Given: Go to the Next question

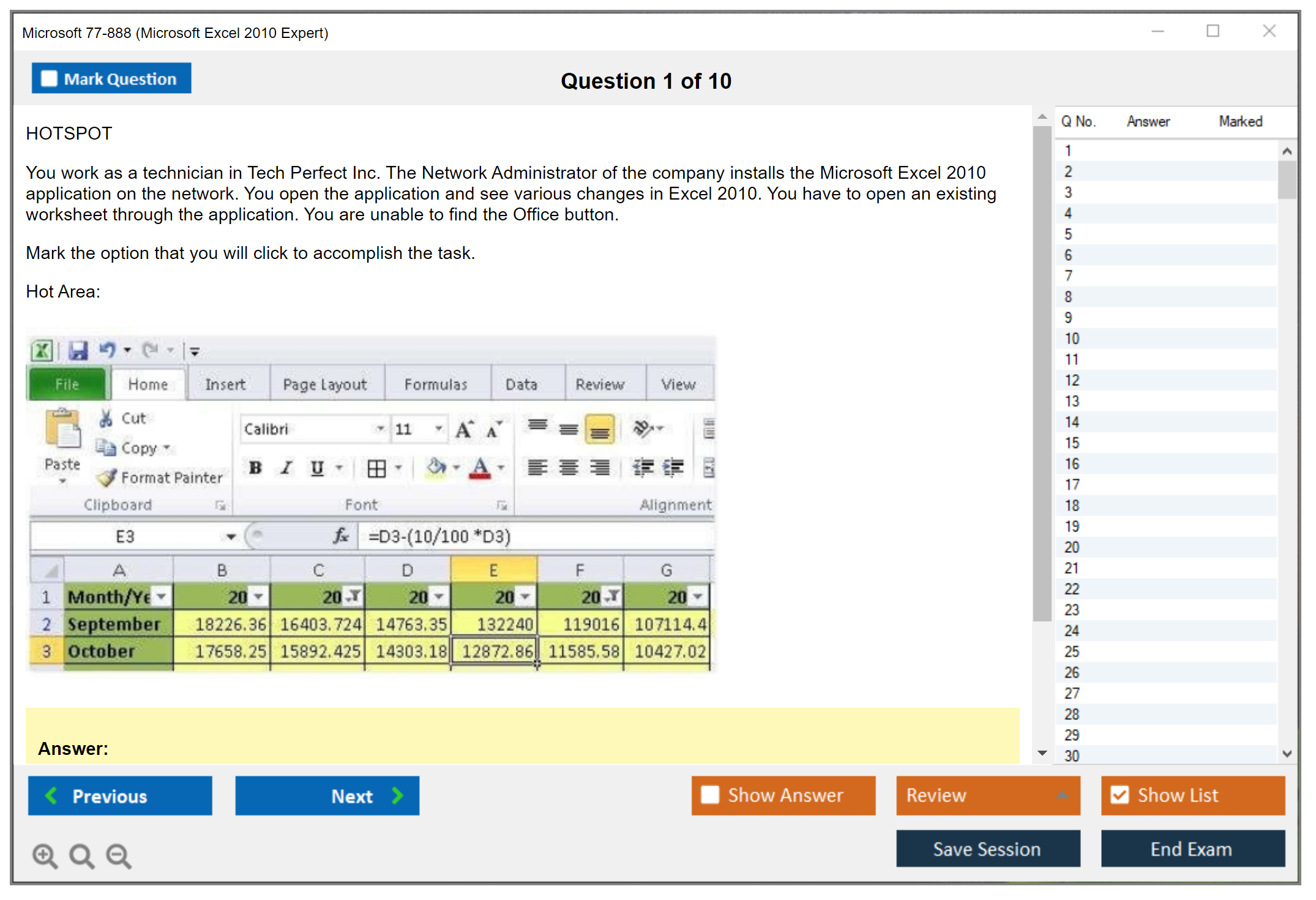Looking at the screenshot, I should [x=327, y=795].
